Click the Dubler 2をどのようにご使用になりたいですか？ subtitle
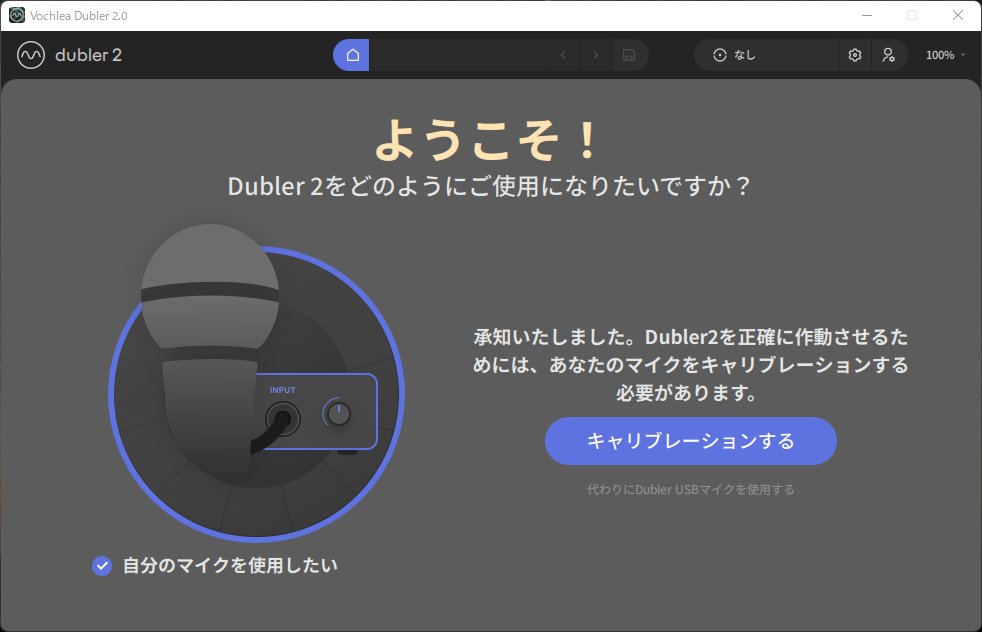Viewport: 982px width, 632px height. pyautogui.click(x=489, y=186)
